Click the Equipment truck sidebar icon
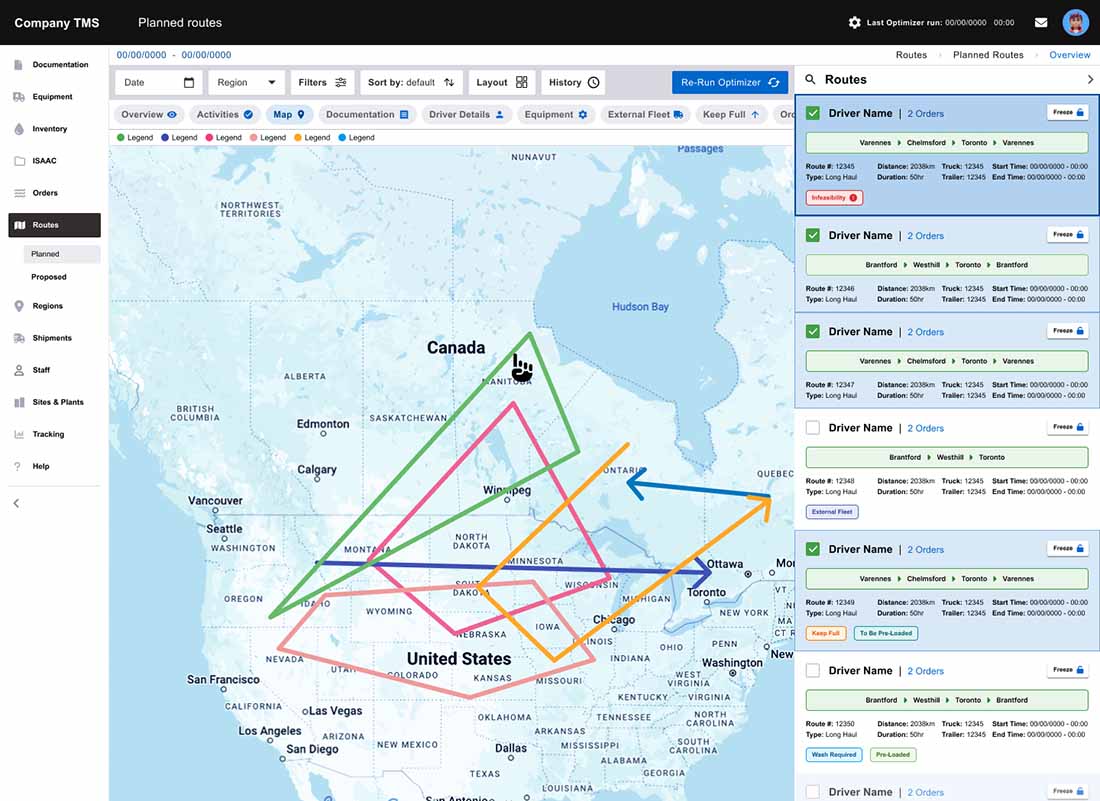This screenshot has height=801, width=1100. [19, 97]
